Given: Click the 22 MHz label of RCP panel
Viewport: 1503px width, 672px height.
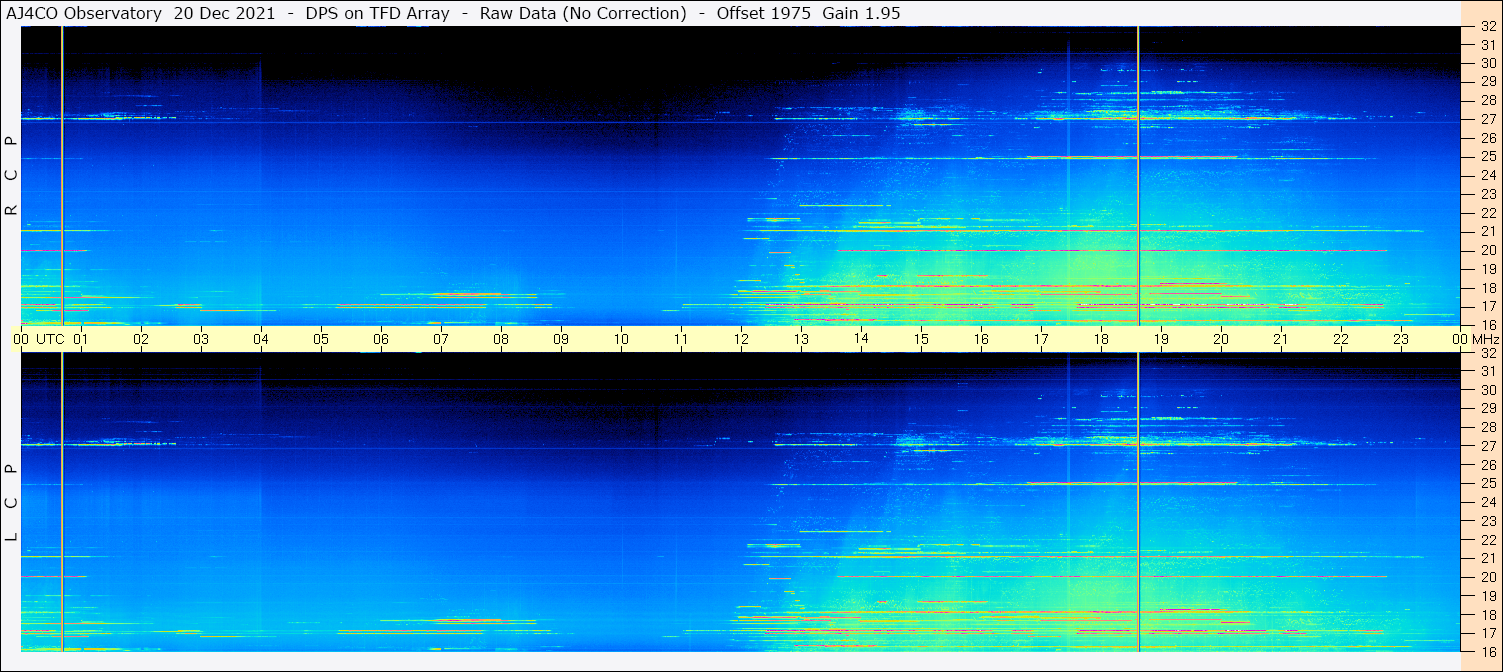Looking at the screenshot, I should tap(1488, 213).
